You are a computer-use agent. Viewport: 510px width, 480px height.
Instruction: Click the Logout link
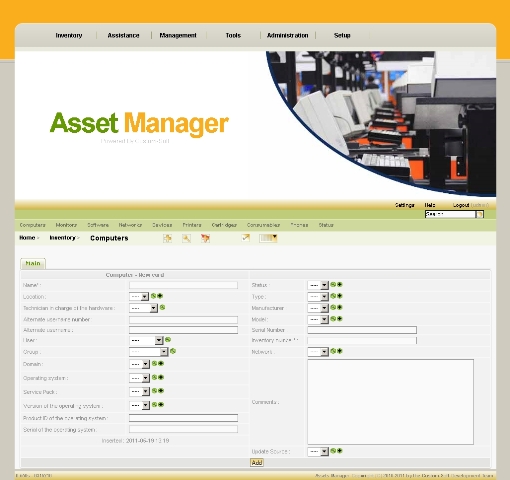(x=461, y=205)
